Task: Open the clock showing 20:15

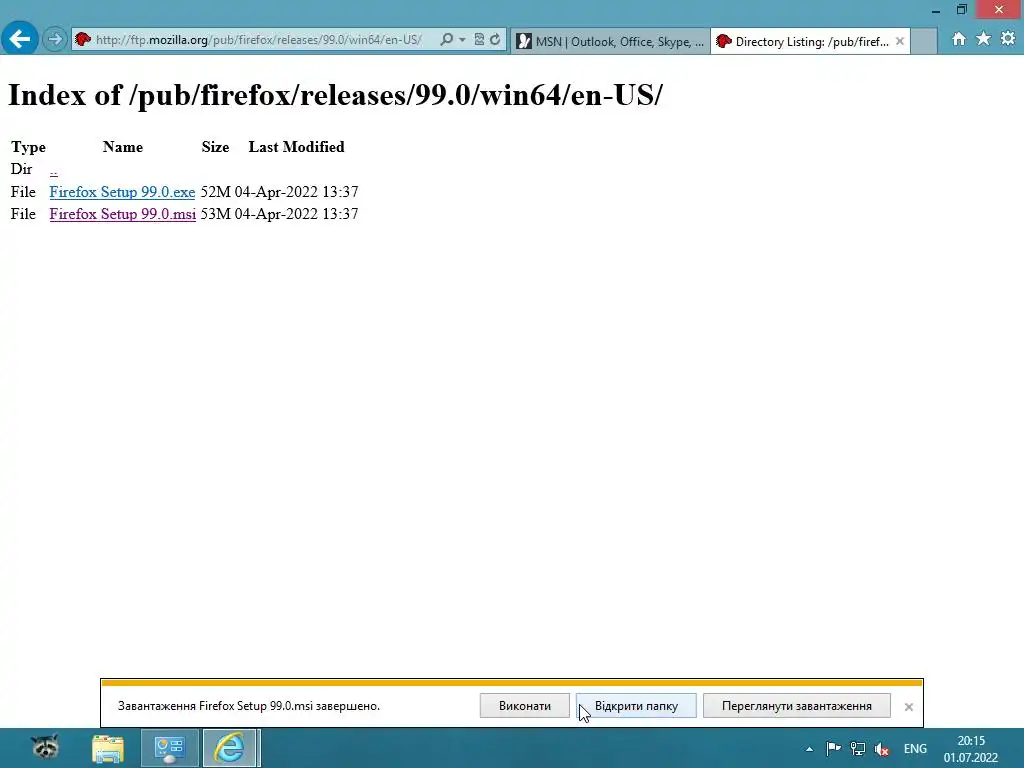Action: [970, 749]
